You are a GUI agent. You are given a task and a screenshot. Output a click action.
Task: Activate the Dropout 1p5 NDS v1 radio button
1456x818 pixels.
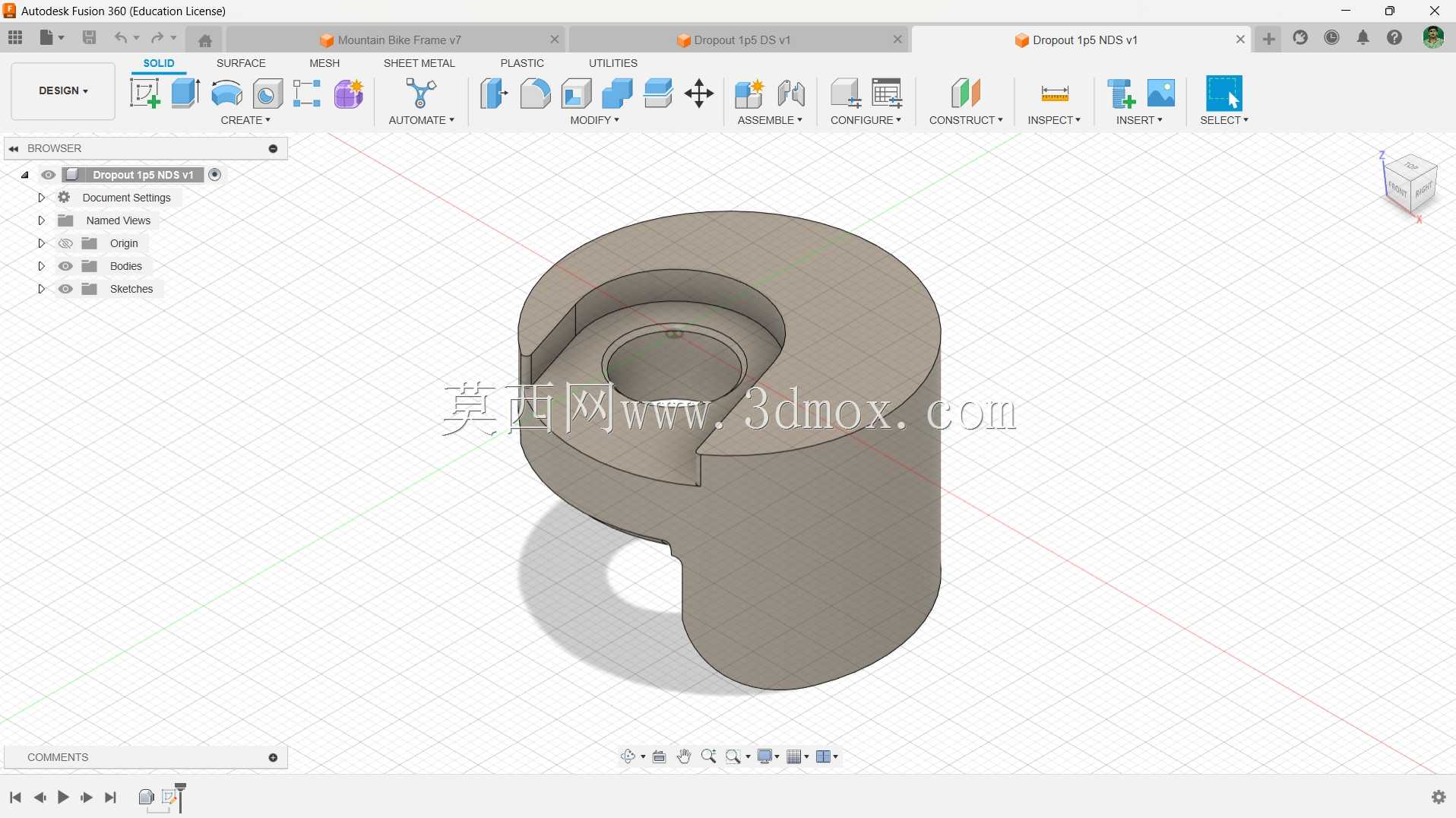tap(215, 175)
